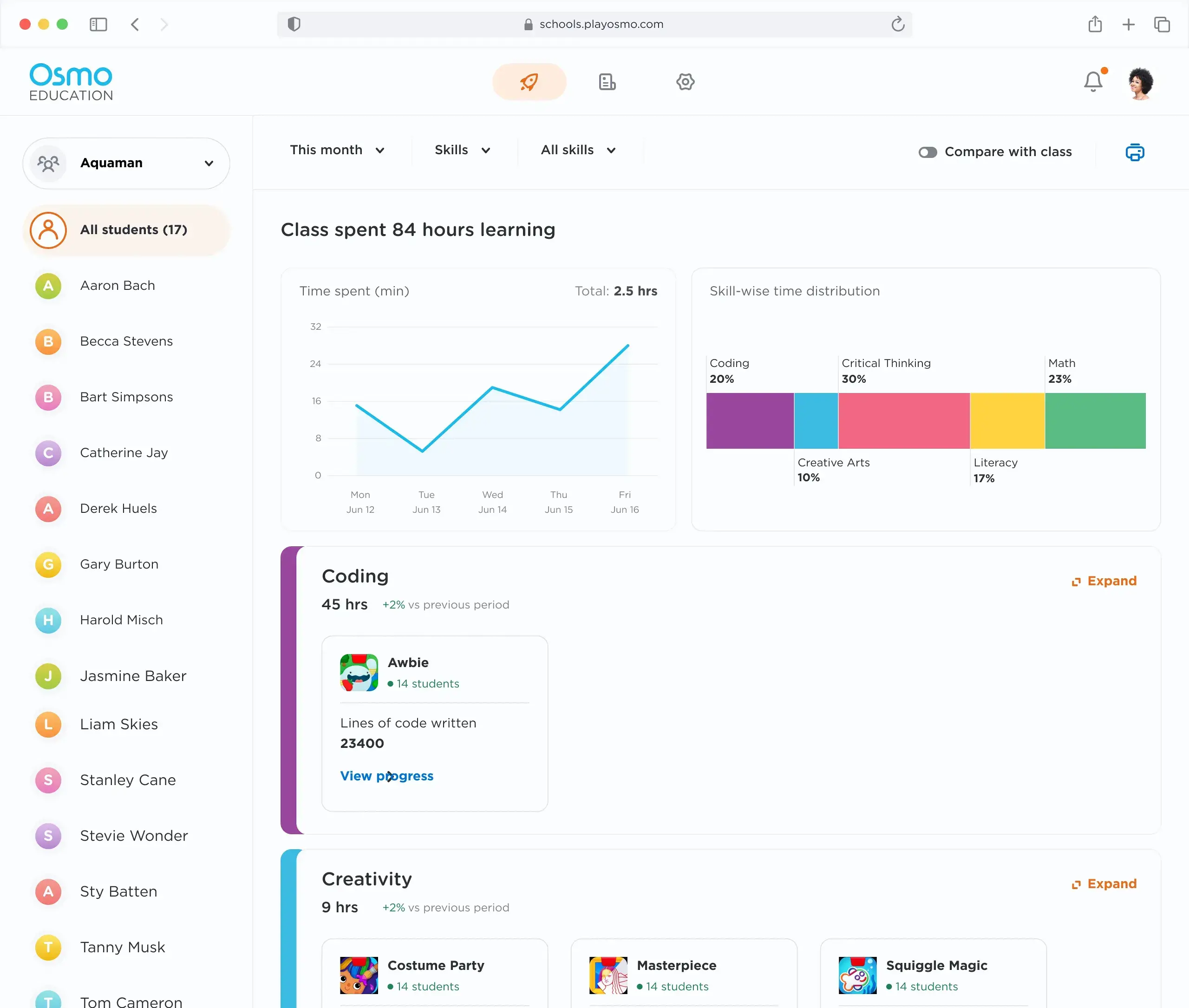Click the browser share icon
This screenshot has height=1008, width=1189.
pos(1095,24)
